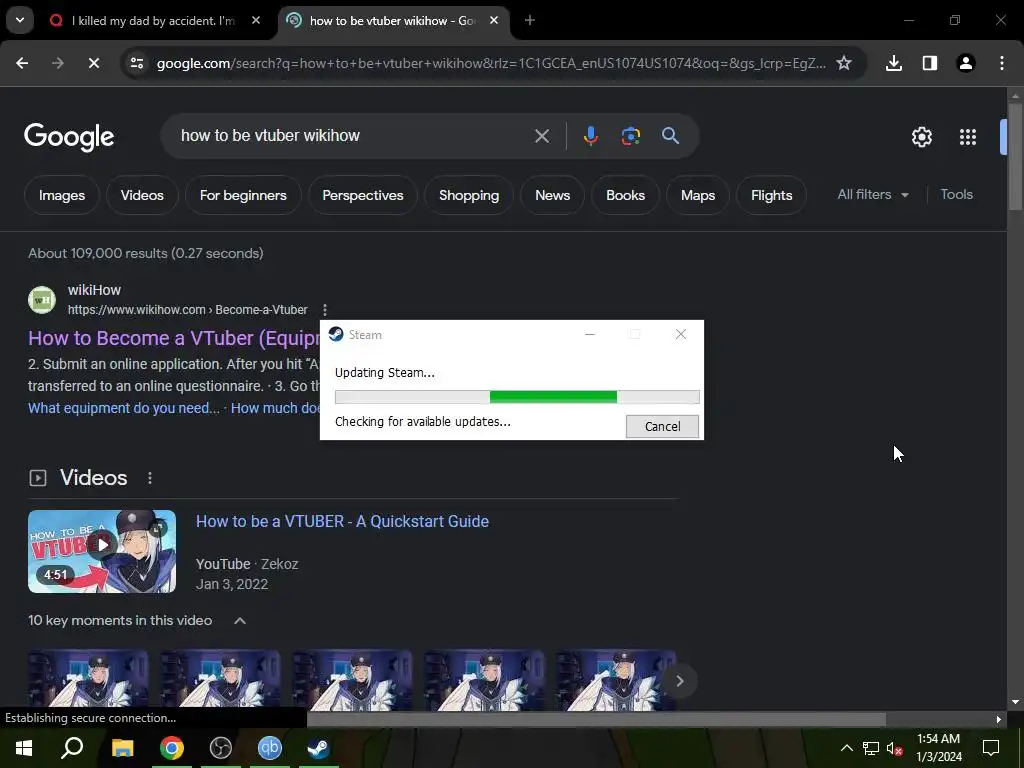Expand the 'All filters' dropdown
Image resolution: width=1024 pixels, height=768 pixels.
(873, 195)
